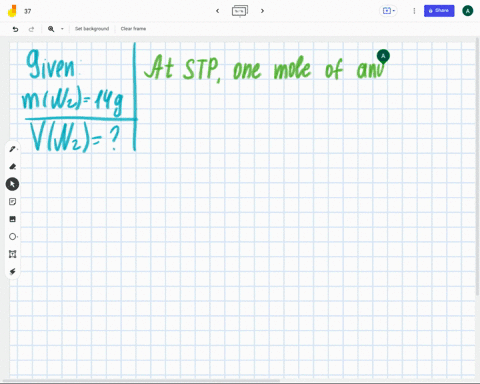Open the present/meeting dropdown
This screenshot has height=384, width=480.
(x=388, y=11)
